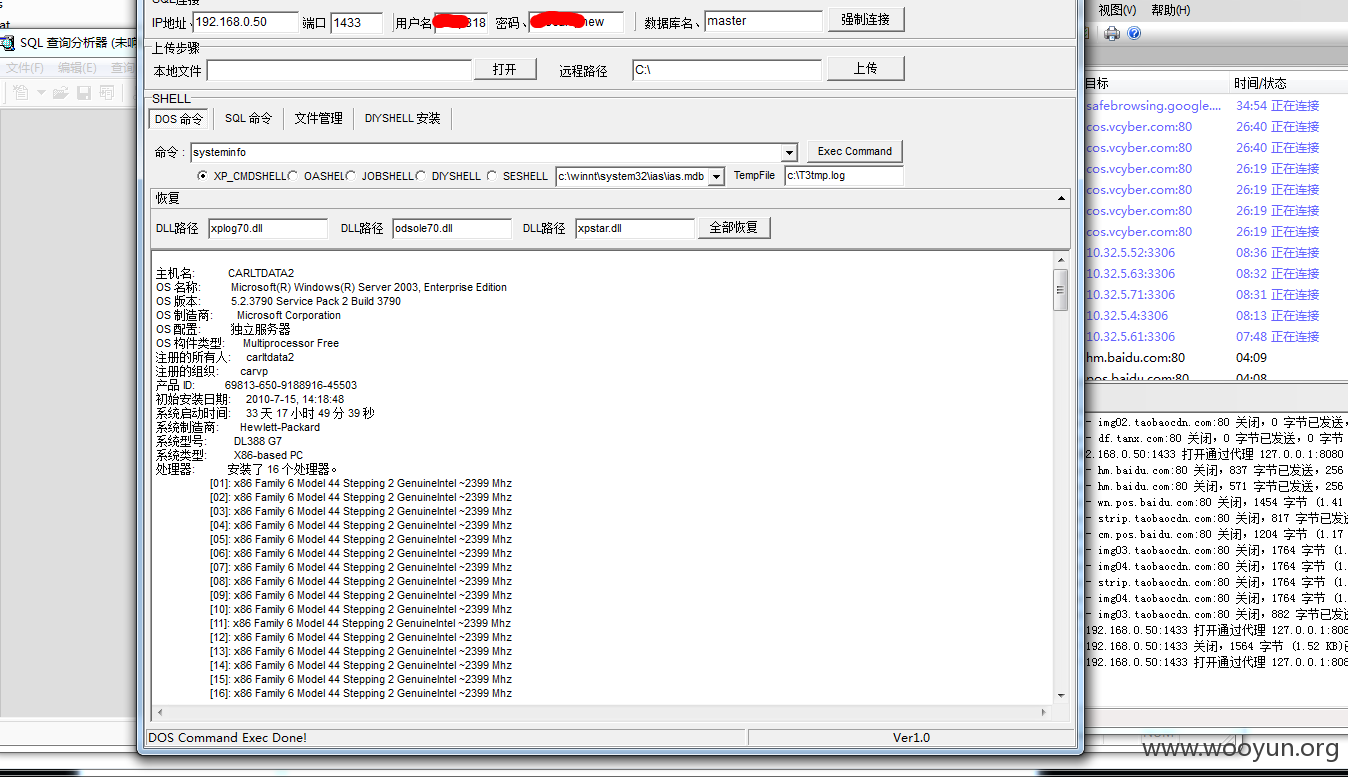
Task: Click the output pane horizontal scroll-right arrow
Action: tap(1045, 712)
